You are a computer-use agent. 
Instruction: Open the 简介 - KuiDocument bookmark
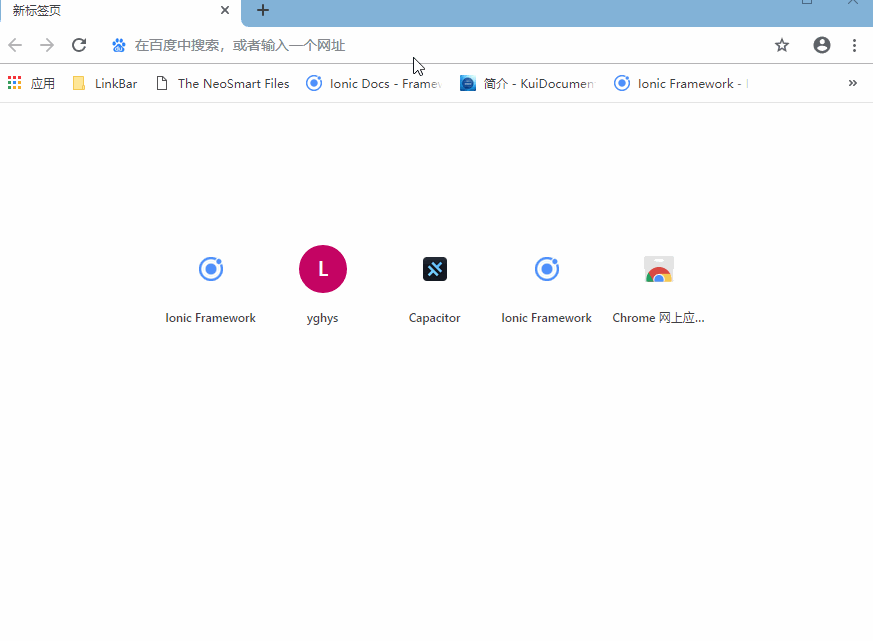[x=527, y=84]
